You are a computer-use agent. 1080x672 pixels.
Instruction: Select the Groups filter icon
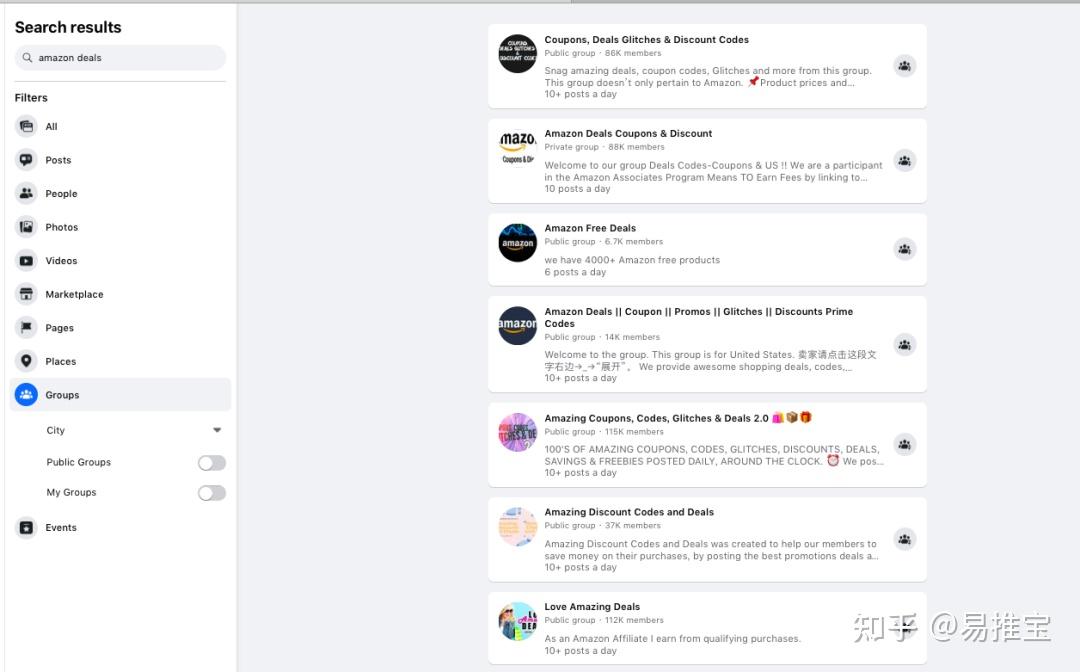(x=26, y=395)
